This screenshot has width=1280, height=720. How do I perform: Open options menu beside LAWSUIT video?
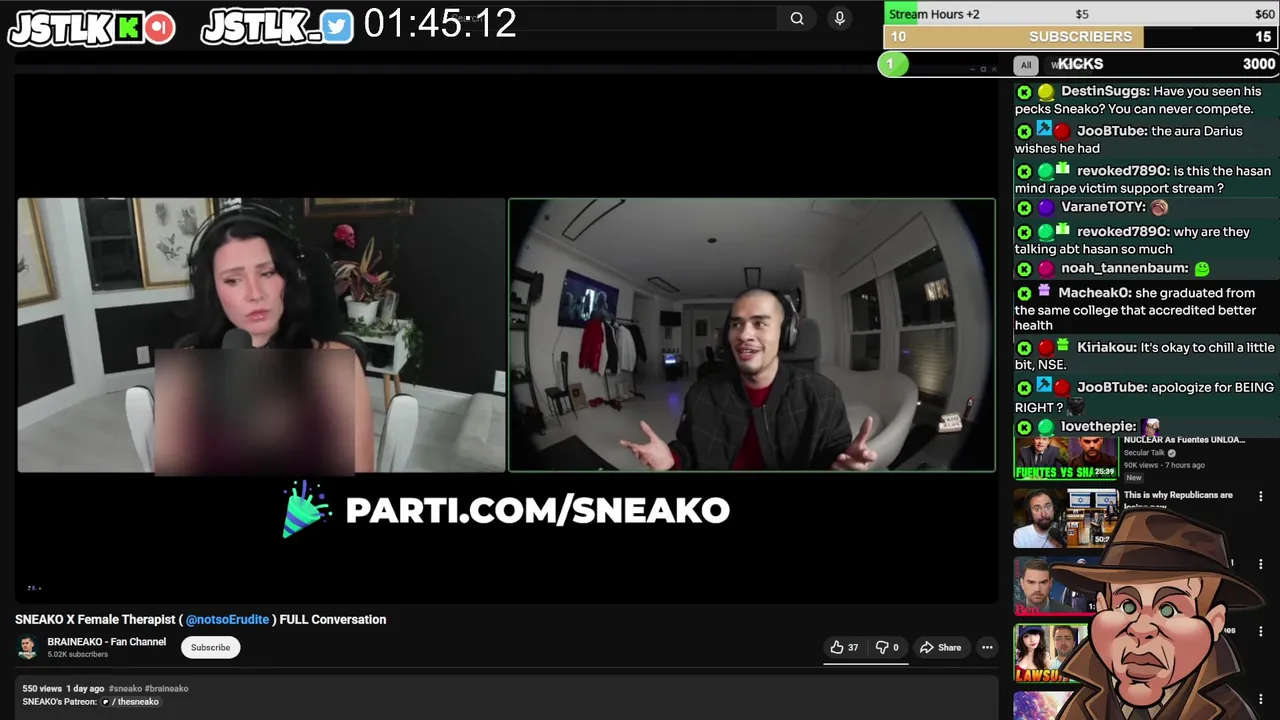[1260, 632]
